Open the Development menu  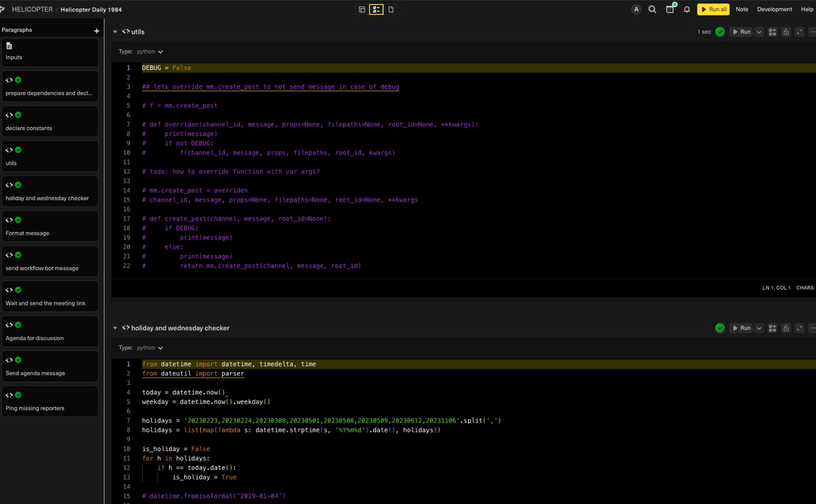[x=774, y=9]
